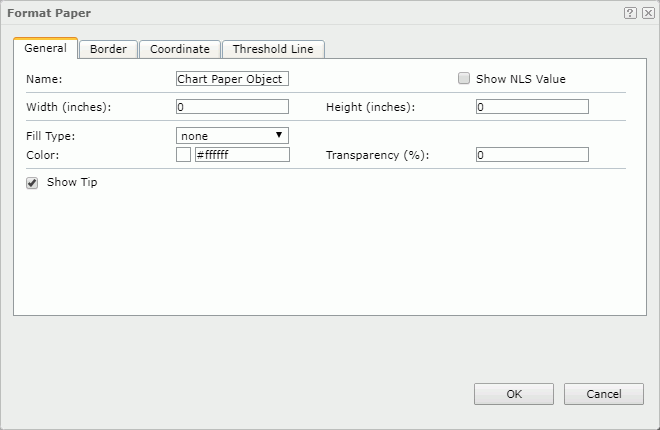Click the Transparency (%): label

tap(378, 155)
